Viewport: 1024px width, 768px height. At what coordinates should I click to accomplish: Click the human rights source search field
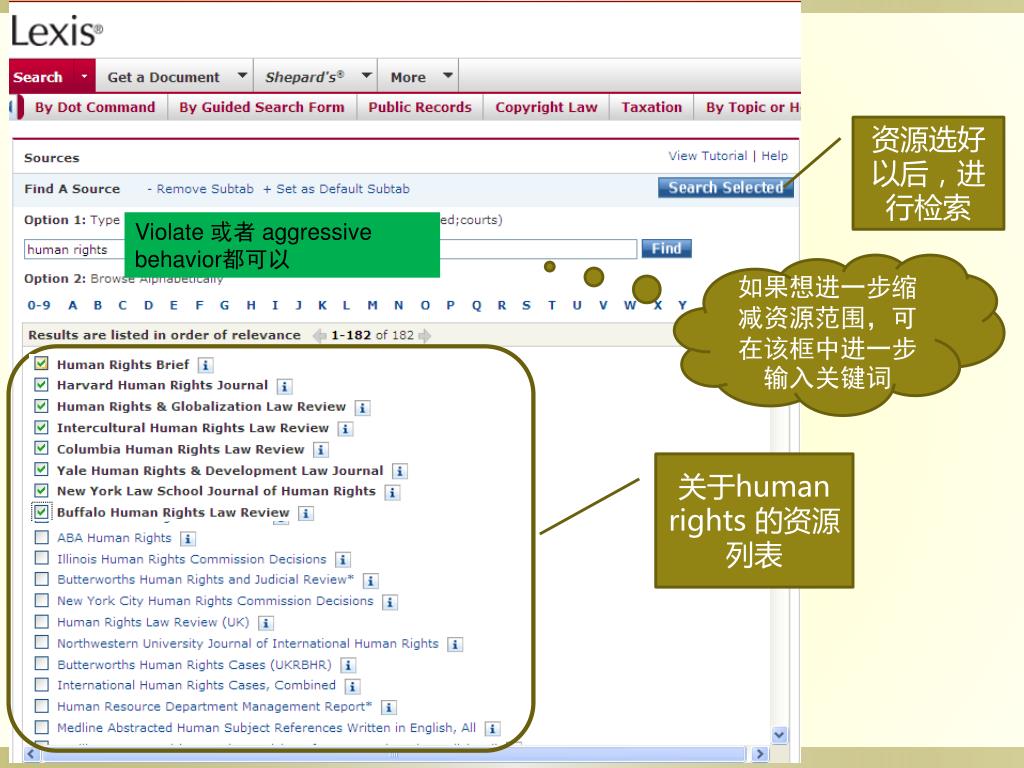point(330,249)
